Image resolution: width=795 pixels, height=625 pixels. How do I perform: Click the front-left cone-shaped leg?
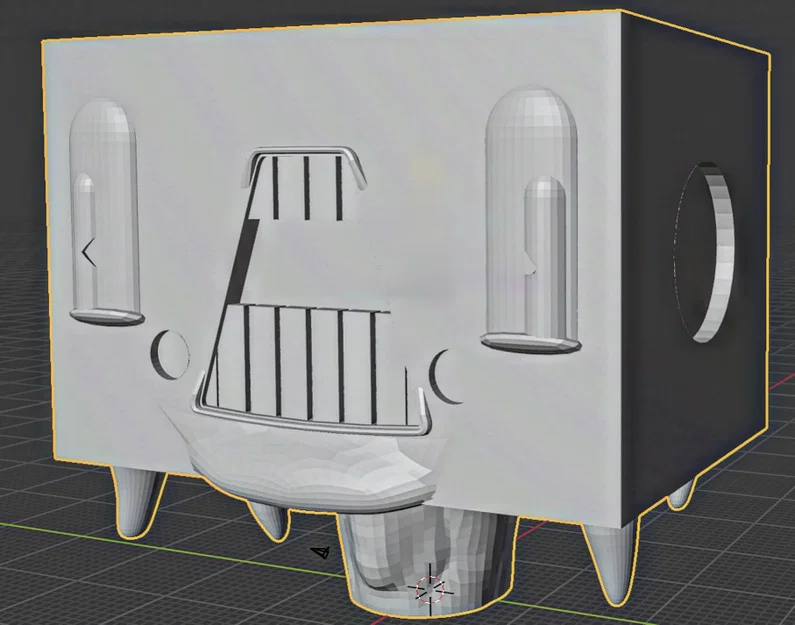136,502
